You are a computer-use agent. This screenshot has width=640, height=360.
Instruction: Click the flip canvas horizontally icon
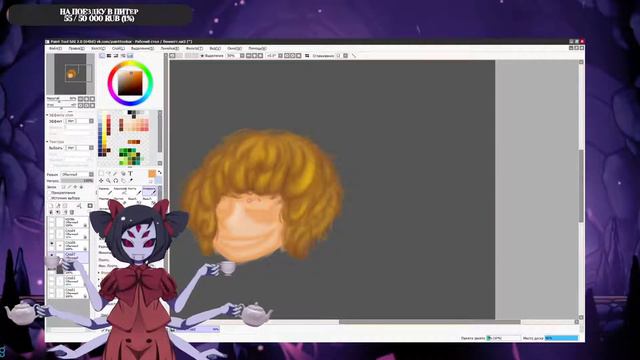click(x=307, y=56)
